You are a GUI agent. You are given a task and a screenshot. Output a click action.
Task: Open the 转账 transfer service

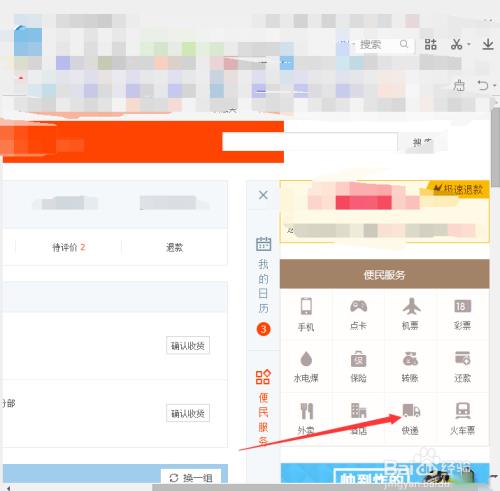(x=411, y=367)
